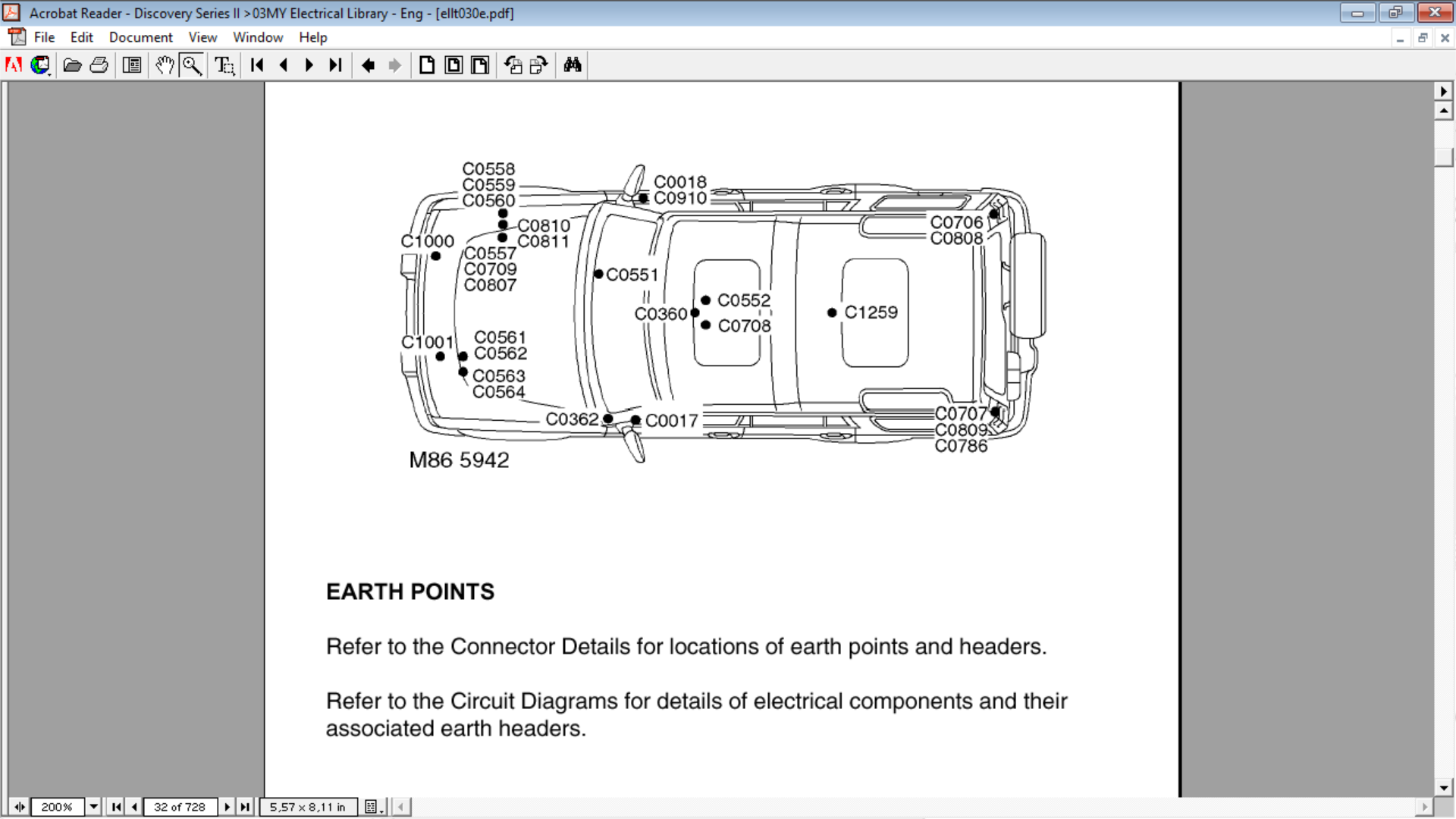Toggle the Actual Size view button
The height and width of the screenshot is (819, 1456).
[x=427, y=65]
